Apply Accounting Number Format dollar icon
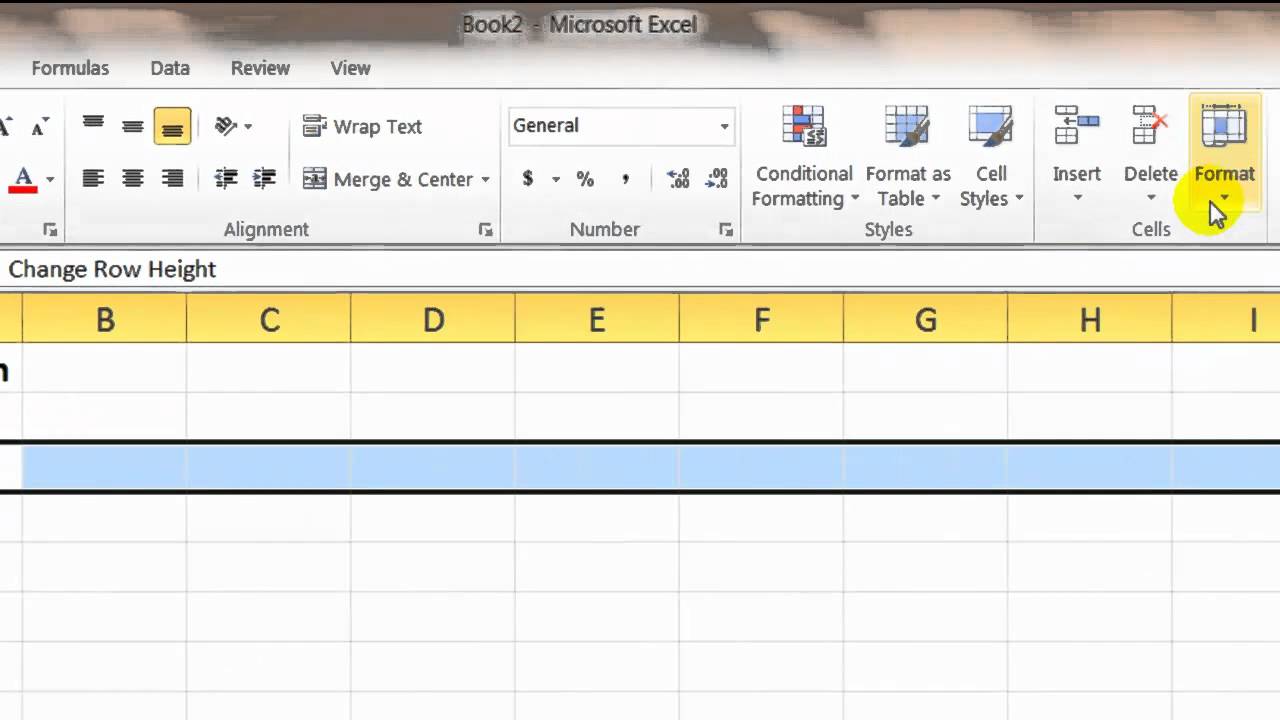The height and width of the screenshot is (720, 1280). coord(528,179)
